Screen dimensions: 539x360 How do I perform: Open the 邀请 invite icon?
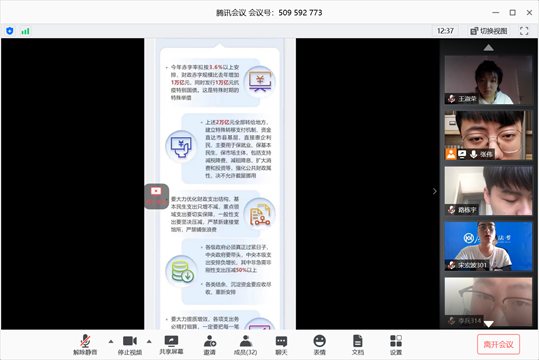pos(210,344)
